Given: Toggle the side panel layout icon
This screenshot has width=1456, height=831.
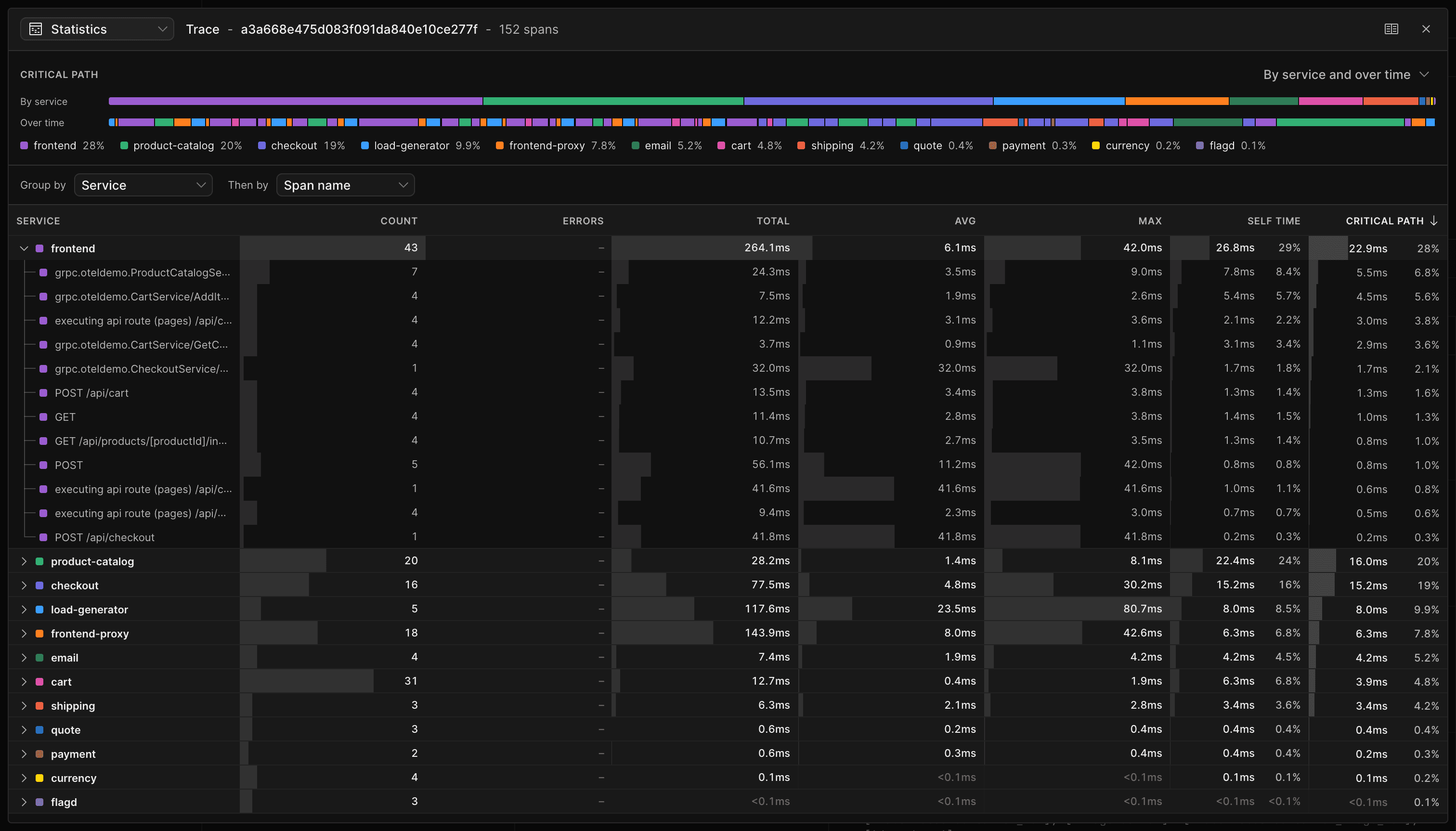Looking at the screenshot, I should click(1391, 29).
